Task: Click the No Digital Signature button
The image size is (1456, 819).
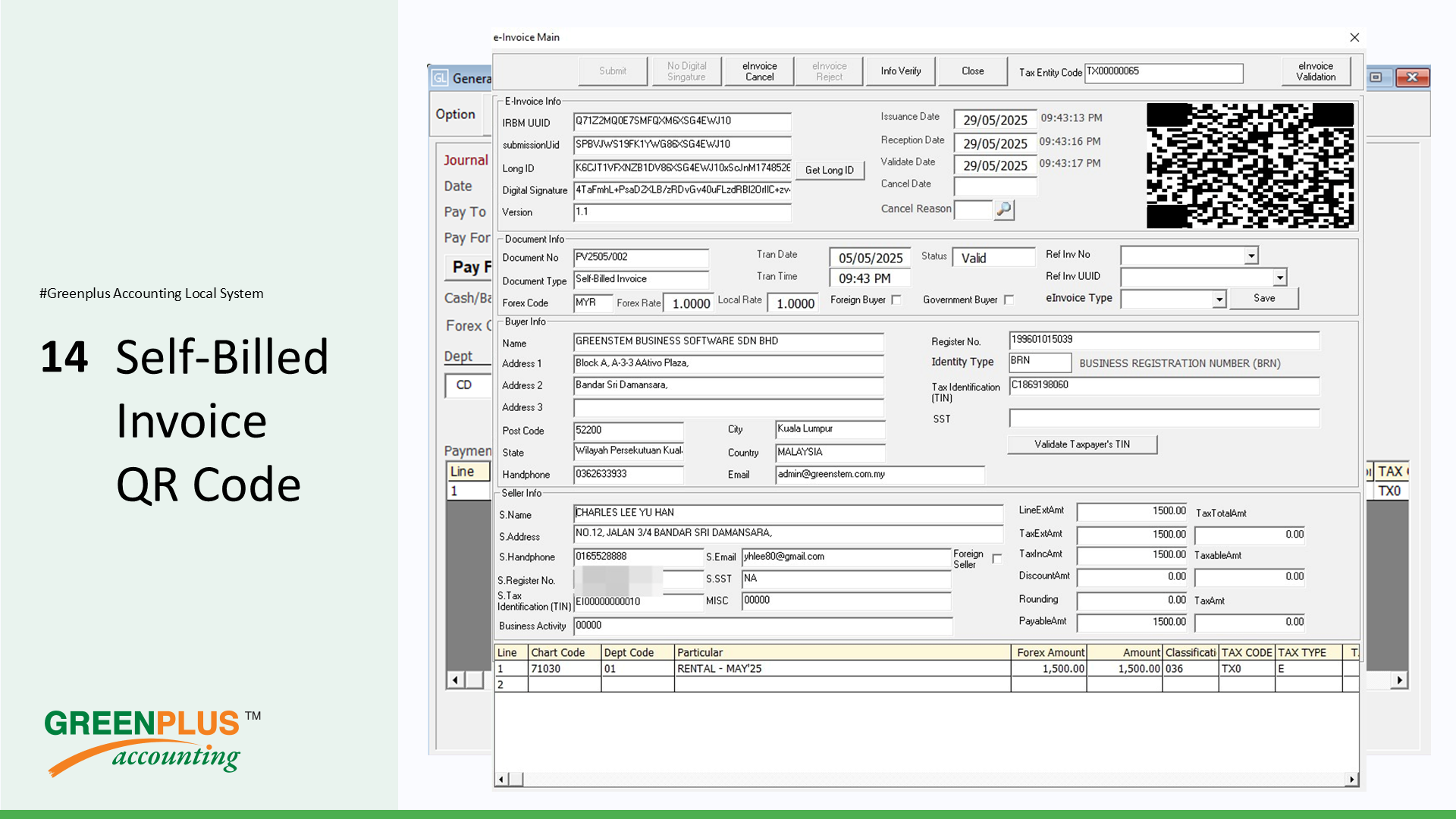Action: (686, 71)
